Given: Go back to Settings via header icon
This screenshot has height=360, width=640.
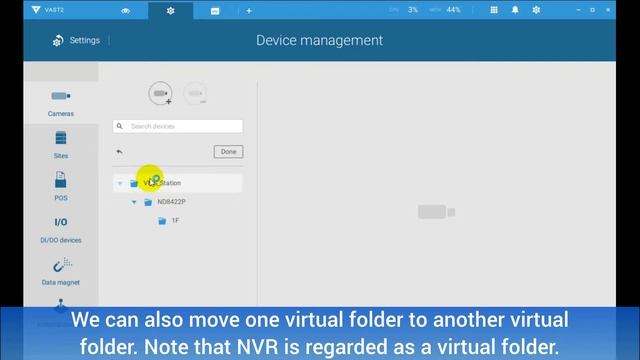Looking at the screenshot, I should point(58,40).
